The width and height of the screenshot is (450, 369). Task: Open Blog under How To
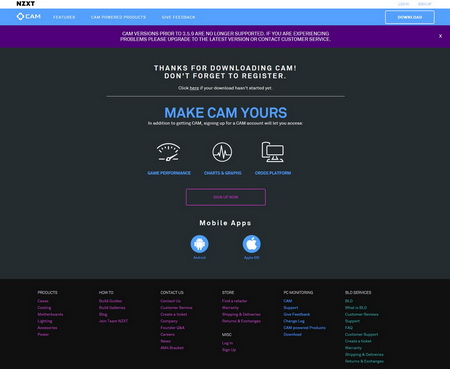103,314
